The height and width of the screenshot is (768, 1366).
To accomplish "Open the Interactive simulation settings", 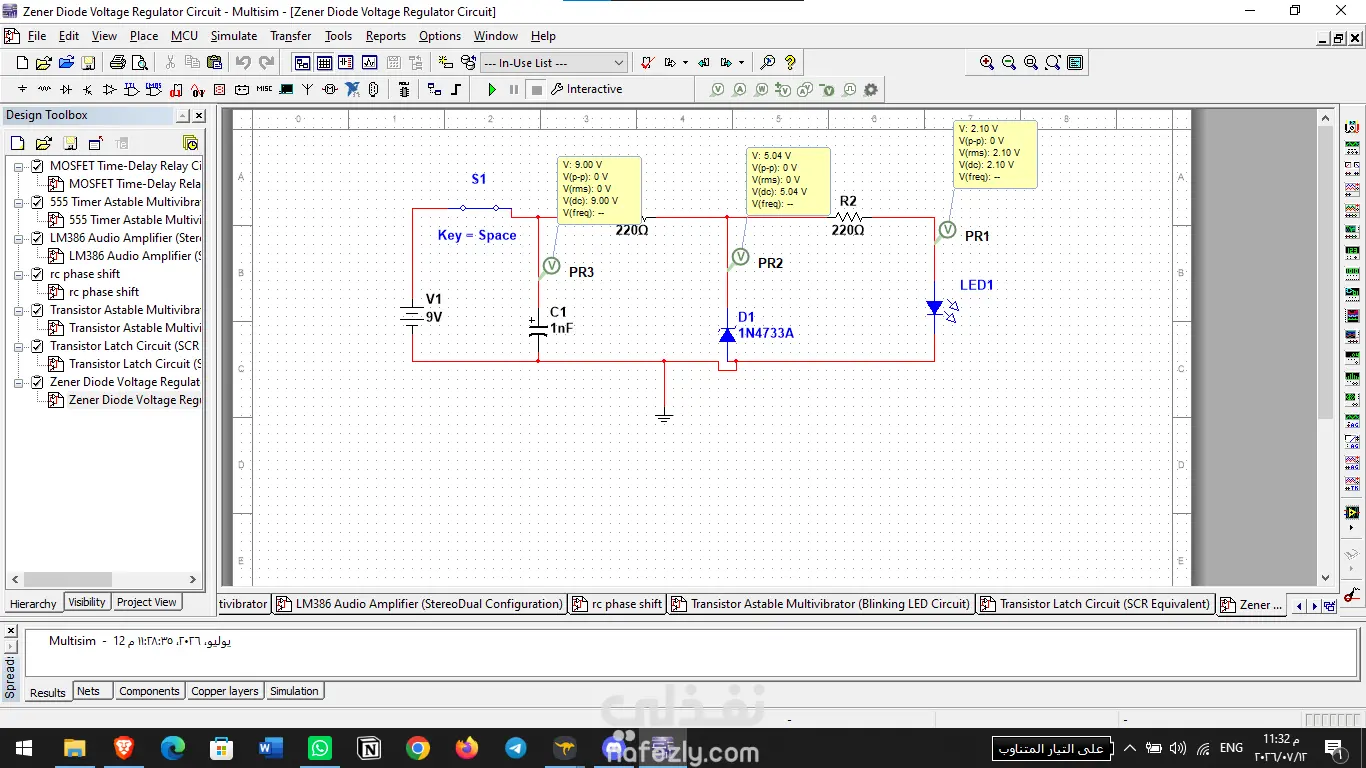I will (x=586, y=89).
